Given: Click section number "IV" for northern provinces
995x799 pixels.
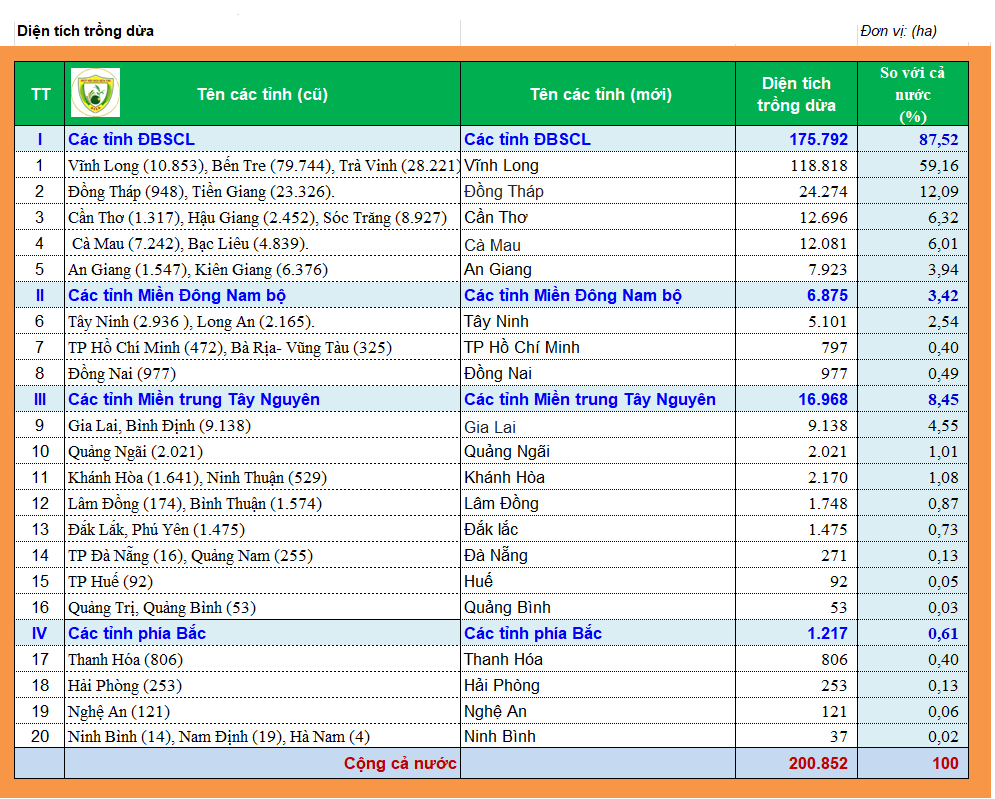Looking at the screenshot, I should [x=40, y=634].
